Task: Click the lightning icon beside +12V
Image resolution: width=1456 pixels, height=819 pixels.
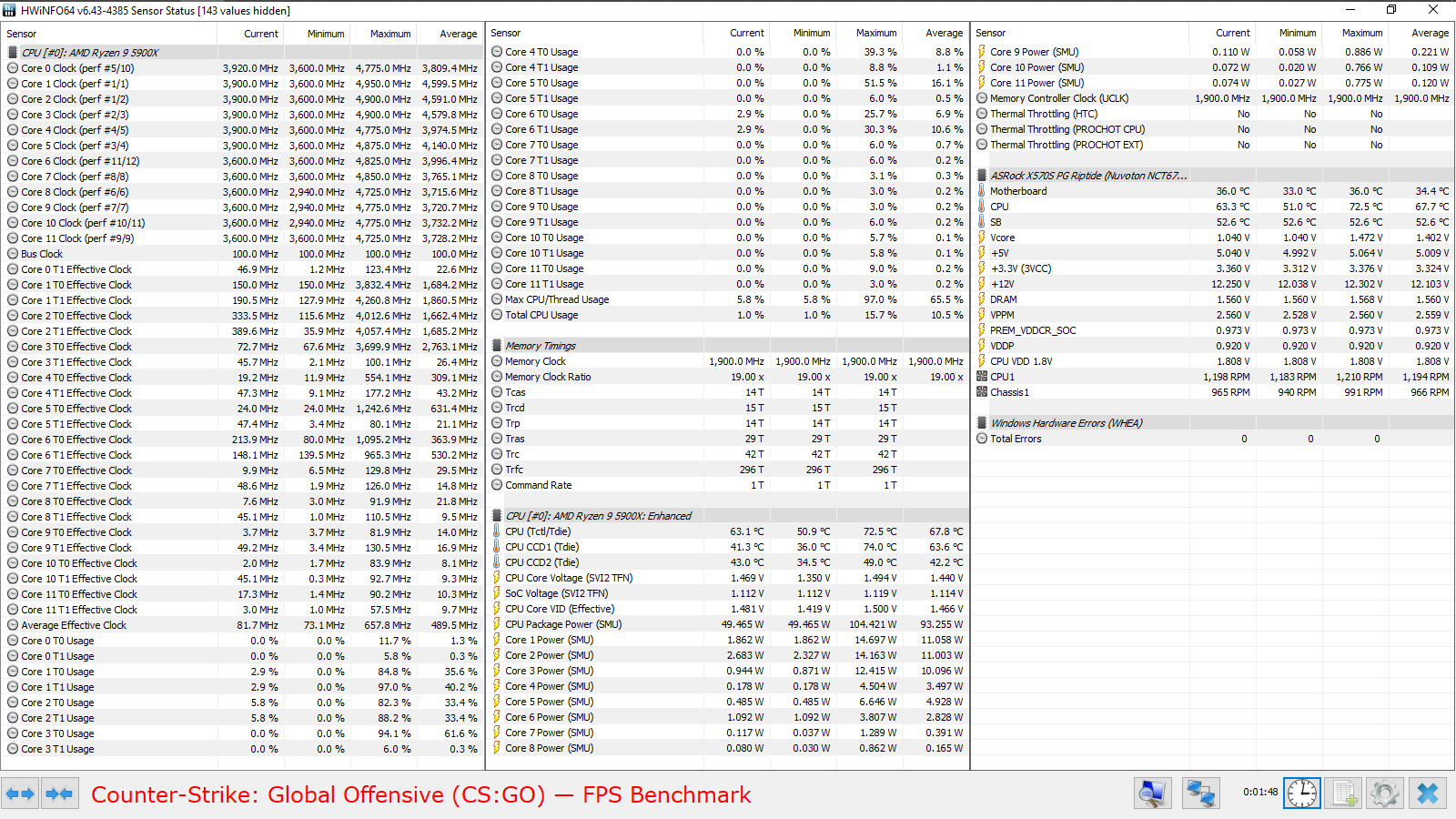Action: point(982,284)
